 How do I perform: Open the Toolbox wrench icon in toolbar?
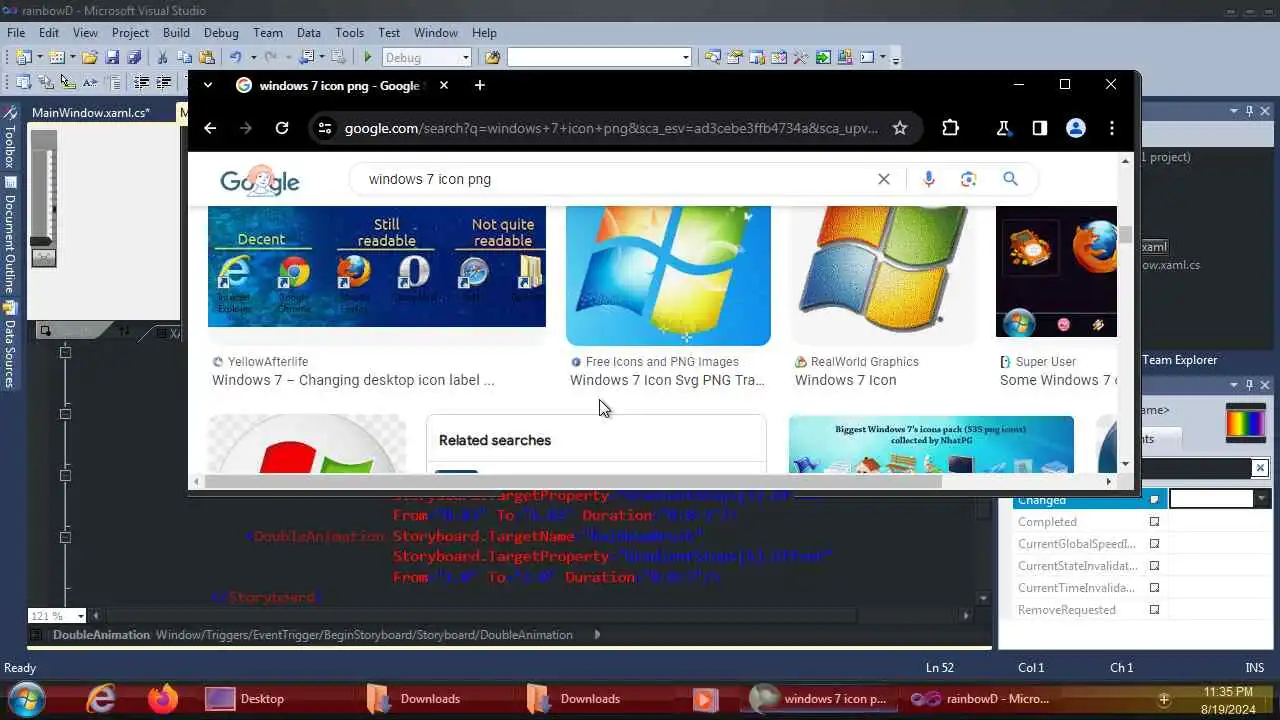[x=800, y=57]
